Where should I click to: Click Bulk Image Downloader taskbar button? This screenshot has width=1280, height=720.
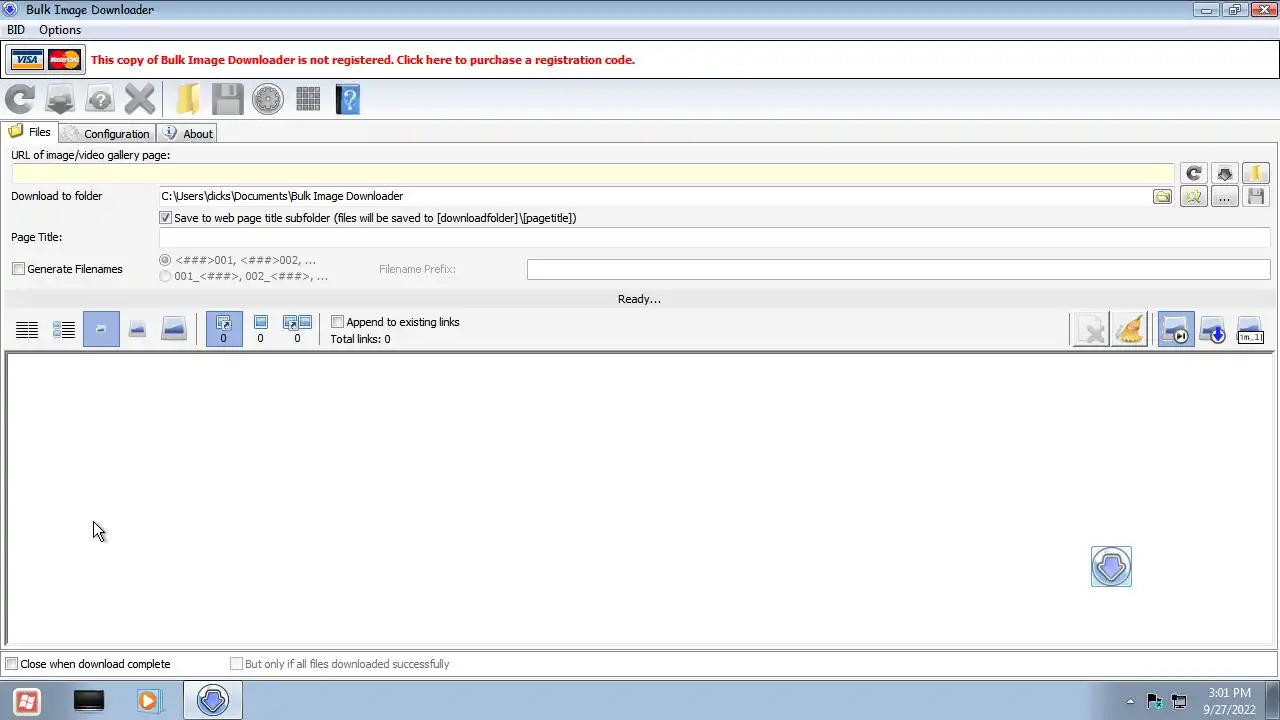(212, 701)
